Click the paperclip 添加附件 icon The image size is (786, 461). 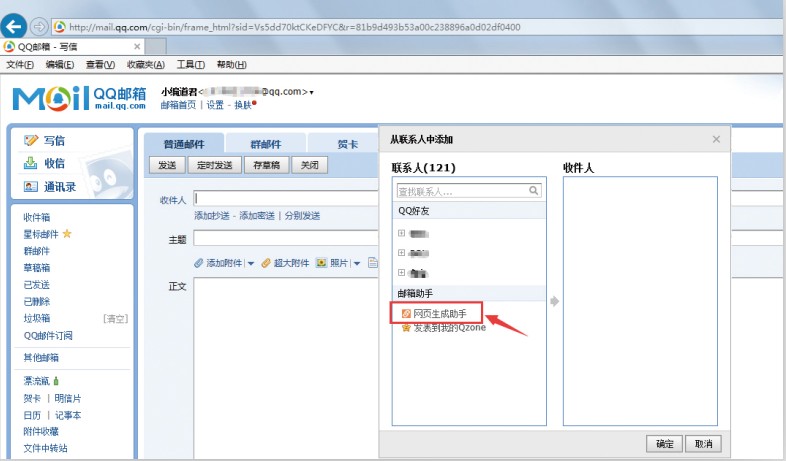(199, 263)
